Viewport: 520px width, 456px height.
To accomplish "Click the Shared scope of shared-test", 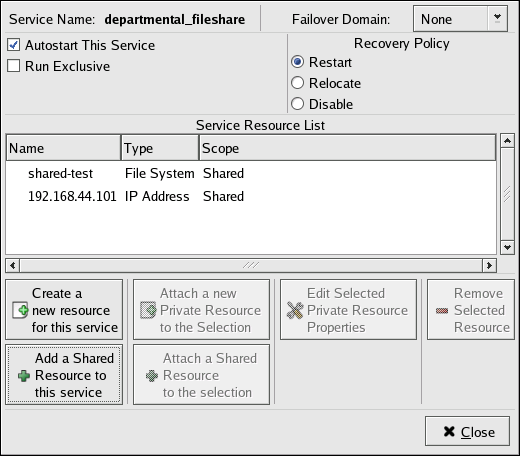I will click(223, 173).
